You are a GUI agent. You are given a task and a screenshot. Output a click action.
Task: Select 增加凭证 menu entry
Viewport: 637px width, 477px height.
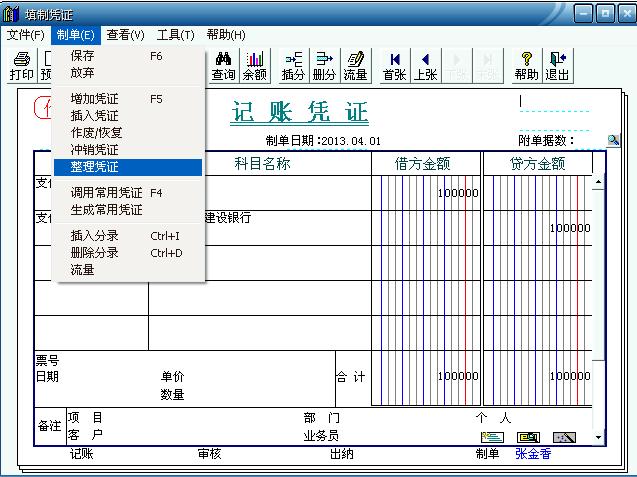pos(128,99)
